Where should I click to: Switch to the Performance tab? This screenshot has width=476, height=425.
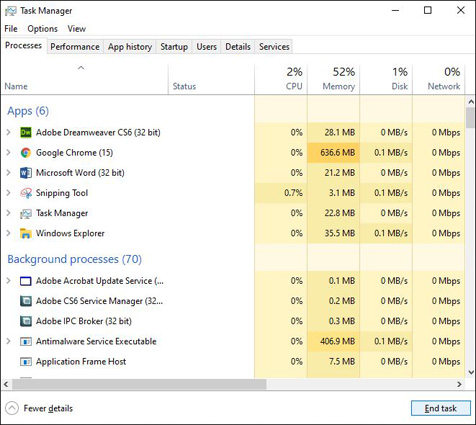click(x=75, y=47)
